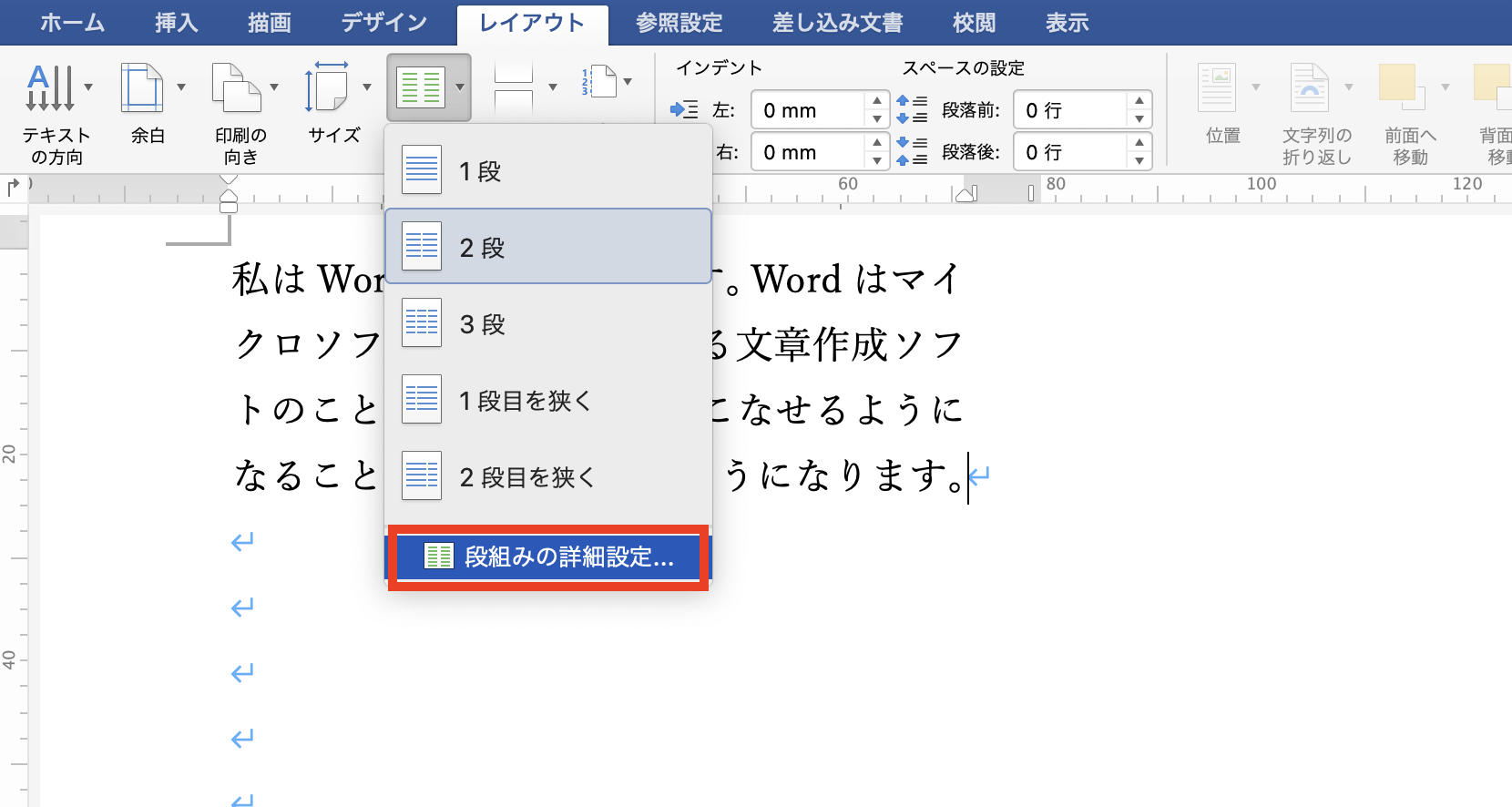Click the 1段目を狭く layout icon

422,400
